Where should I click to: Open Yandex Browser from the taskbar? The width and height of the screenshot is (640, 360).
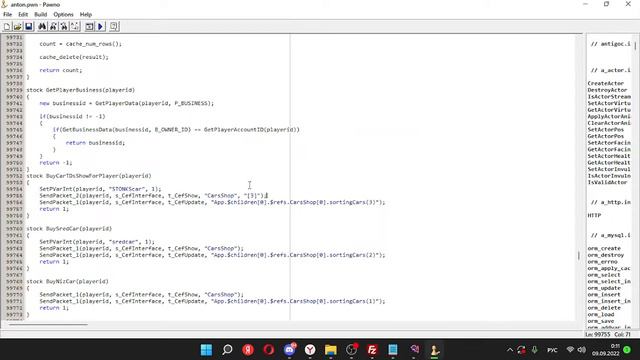[x=310, y=350]
